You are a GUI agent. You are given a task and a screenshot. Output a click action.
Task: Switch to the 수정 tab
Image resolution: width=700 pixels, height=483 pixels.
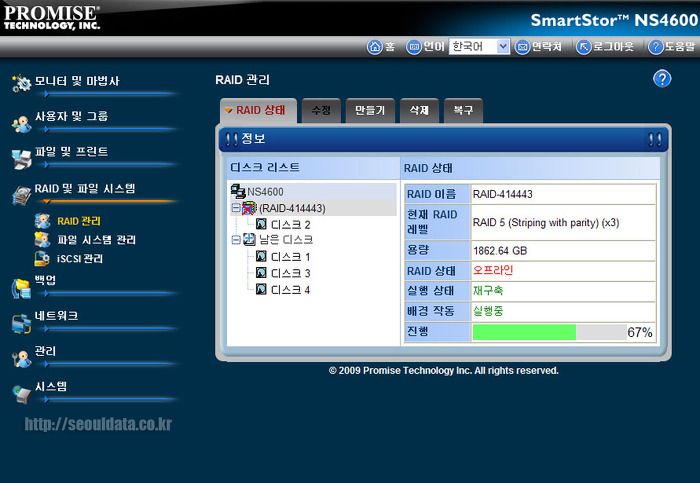(x=321, y=110)
